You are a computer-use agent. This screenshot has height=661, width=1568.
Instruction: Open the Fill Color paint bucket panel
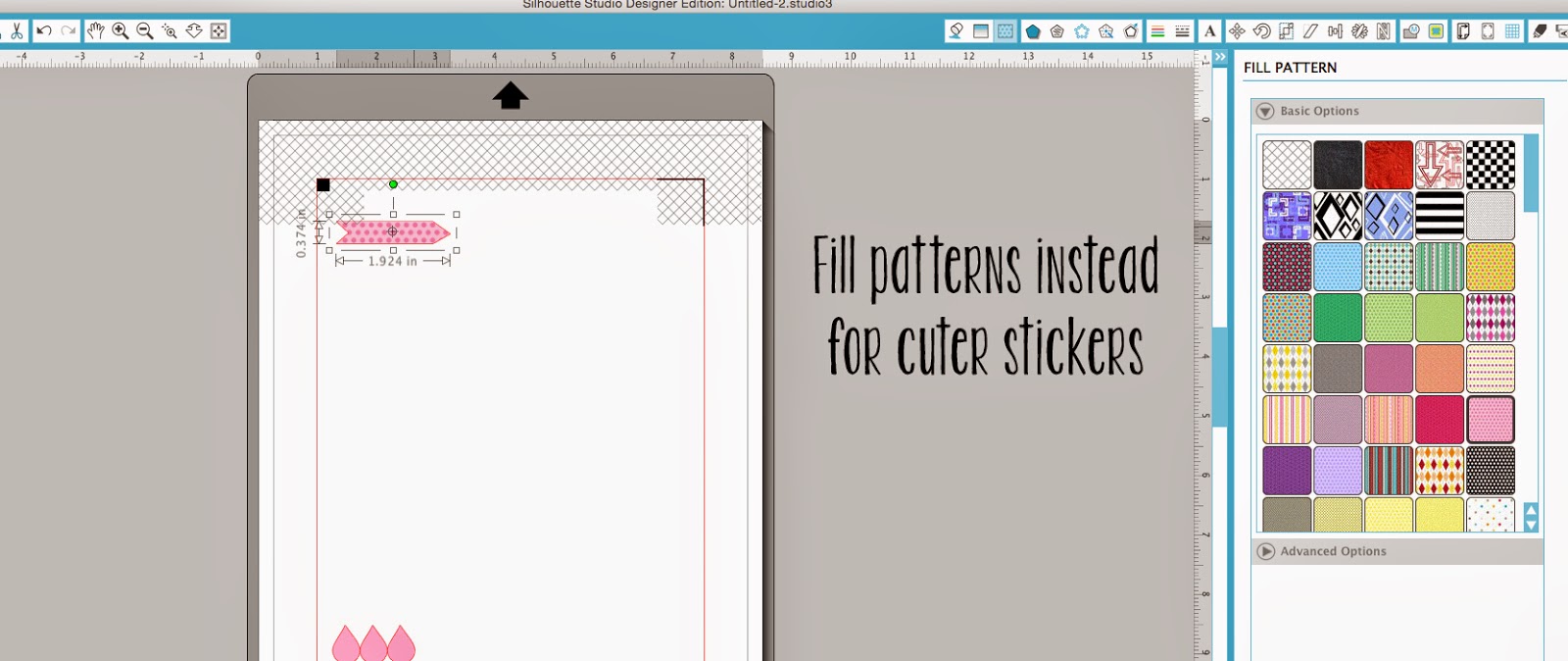956,31
